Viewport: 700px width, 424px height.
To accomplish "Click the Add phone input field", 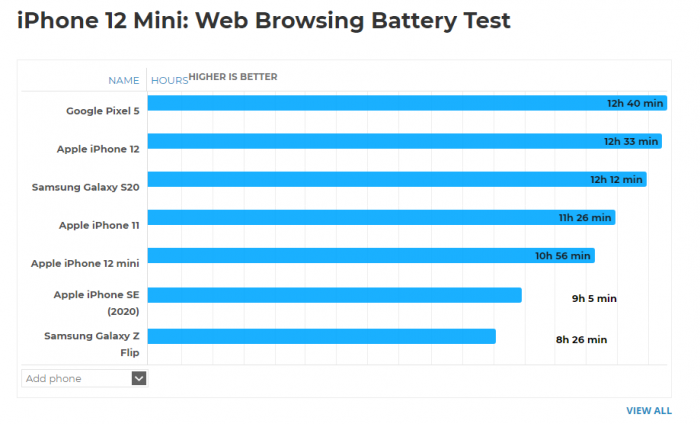I will (76, 378).
